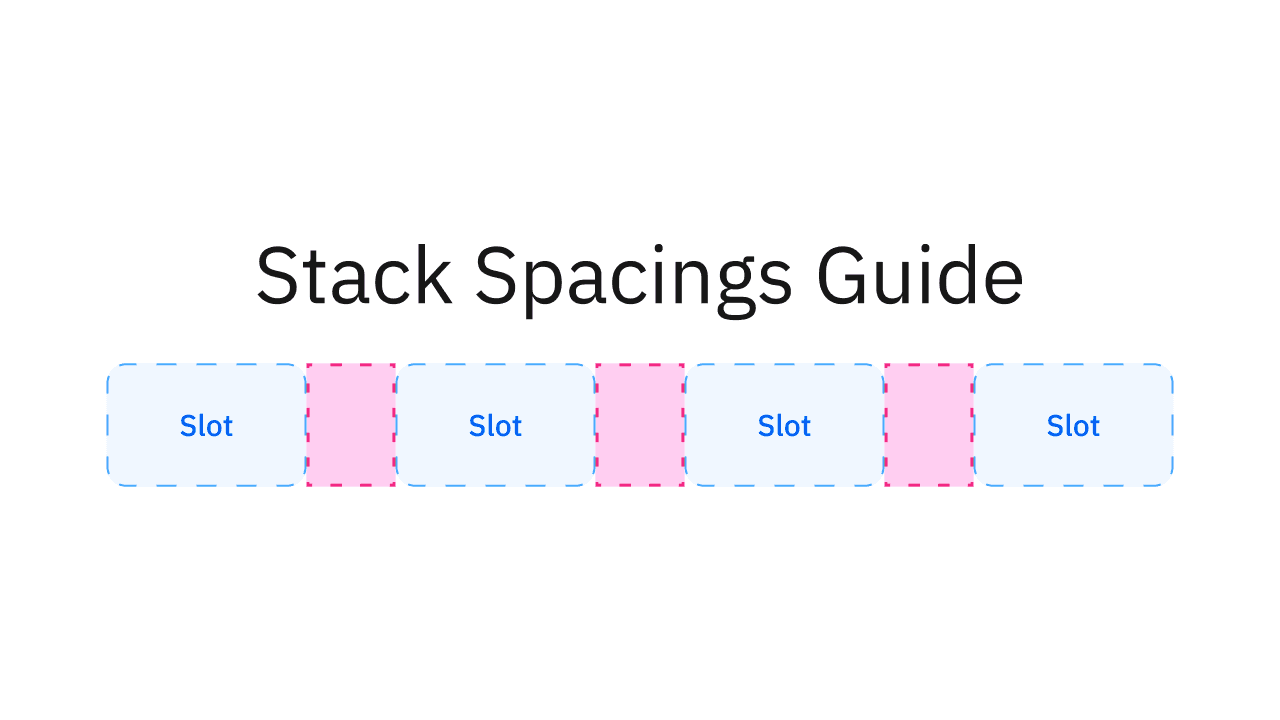Click the letter 'k' ending 'Stack'

pos(433,277)
